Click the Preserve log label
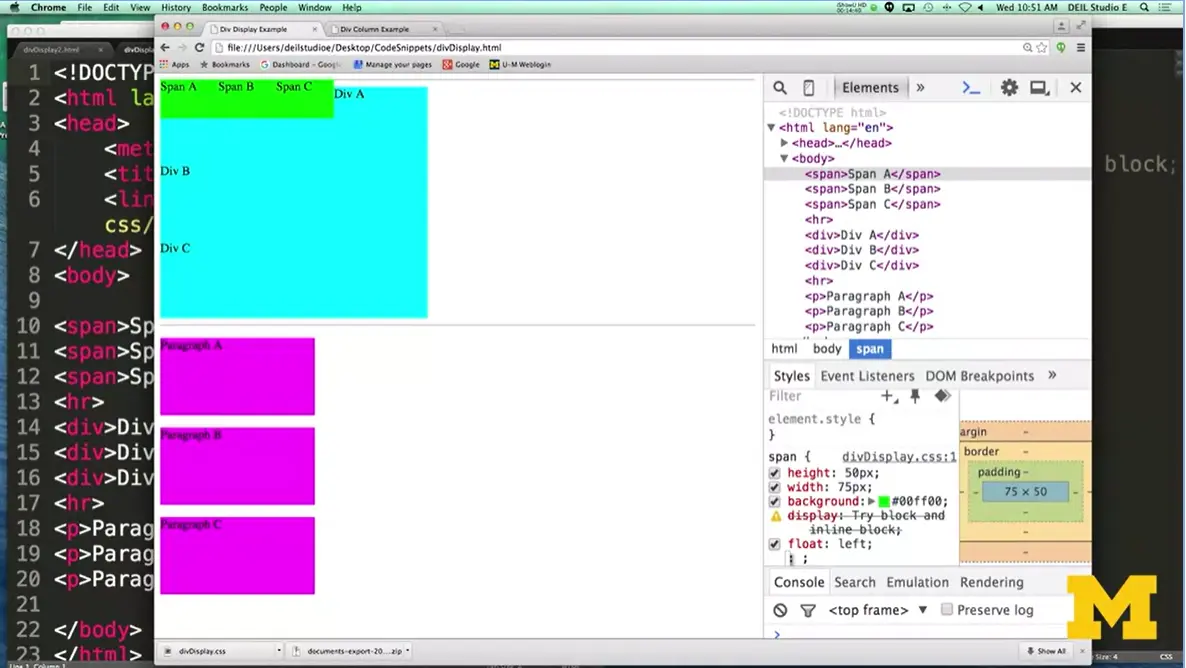Viewport: 1186px width, 668px height. pyautogui.click(x=995, y=609)
